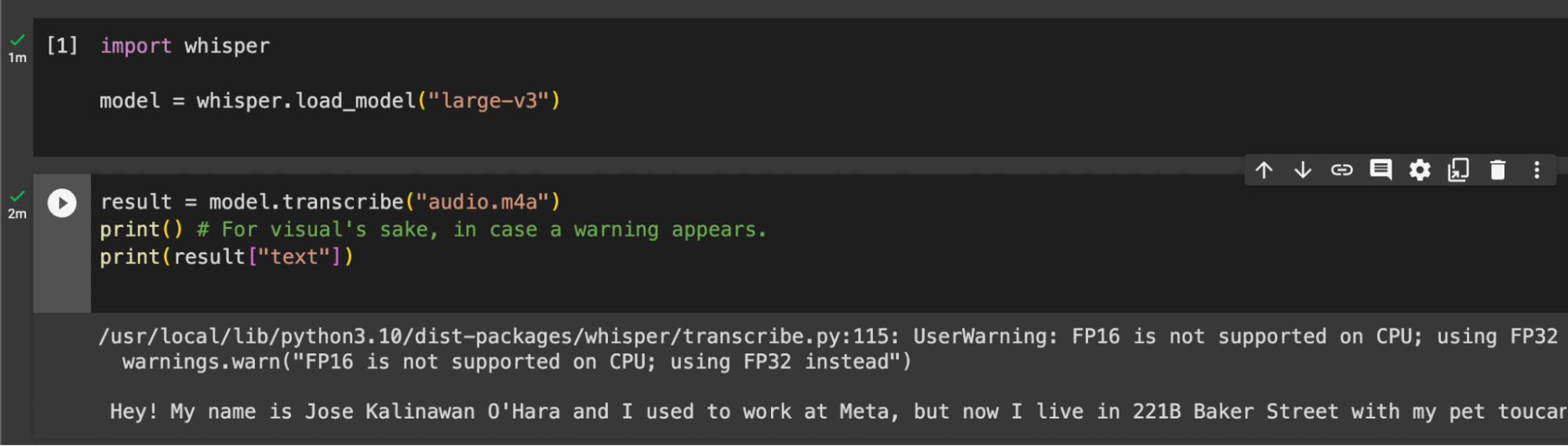Screen dimensions: 1568x446
Task: Click the warnings.warn output line
Action: (x=517, y=362)
